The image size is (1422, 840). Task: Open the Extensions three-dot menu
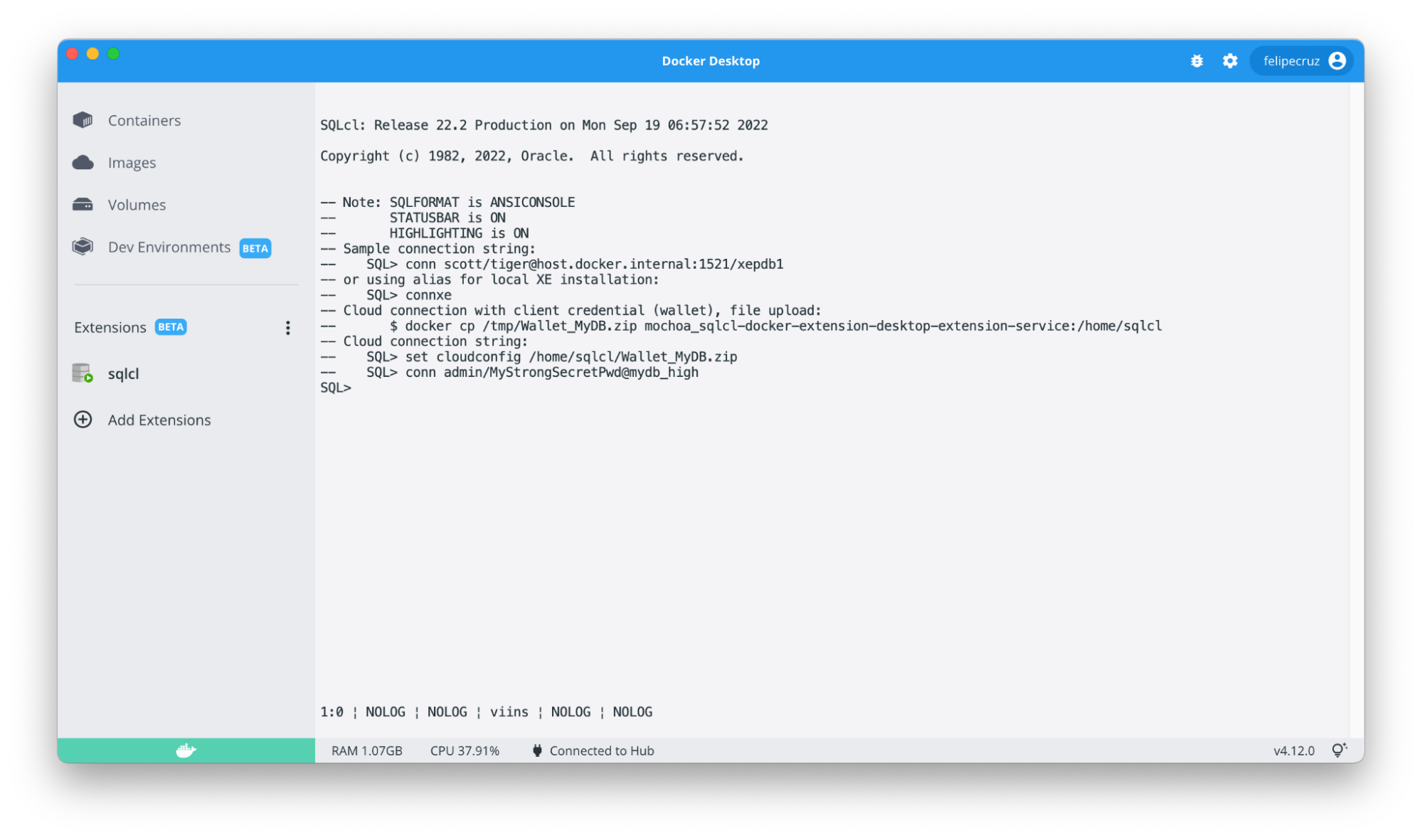(x=287, y=328)
